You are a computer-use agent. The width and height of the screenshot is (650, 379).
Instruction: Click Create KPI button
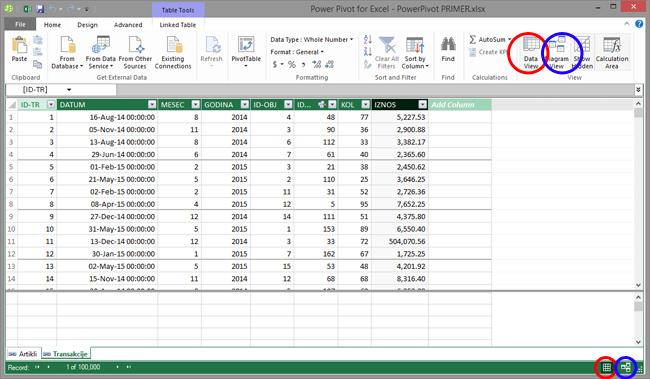point(488,52)
